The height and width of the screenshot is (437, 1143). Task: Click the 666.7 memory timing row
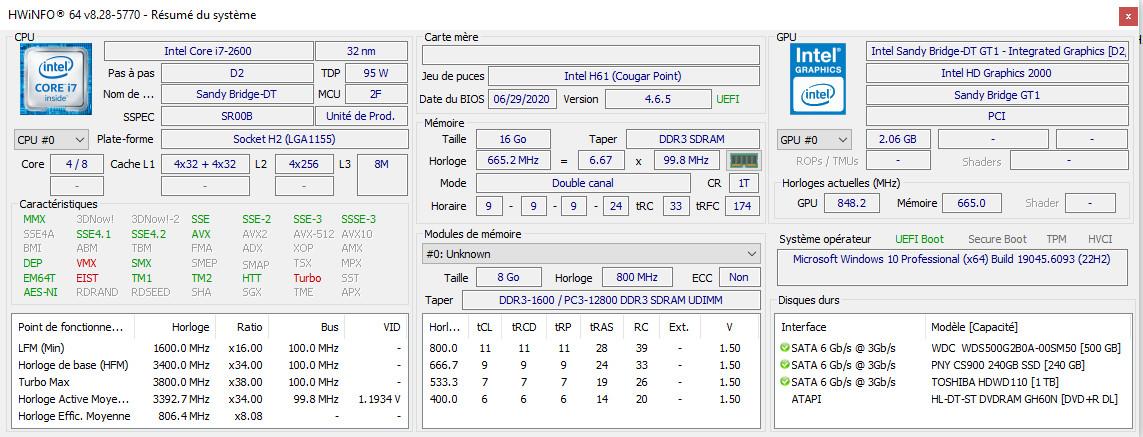(x=591, y=365)
